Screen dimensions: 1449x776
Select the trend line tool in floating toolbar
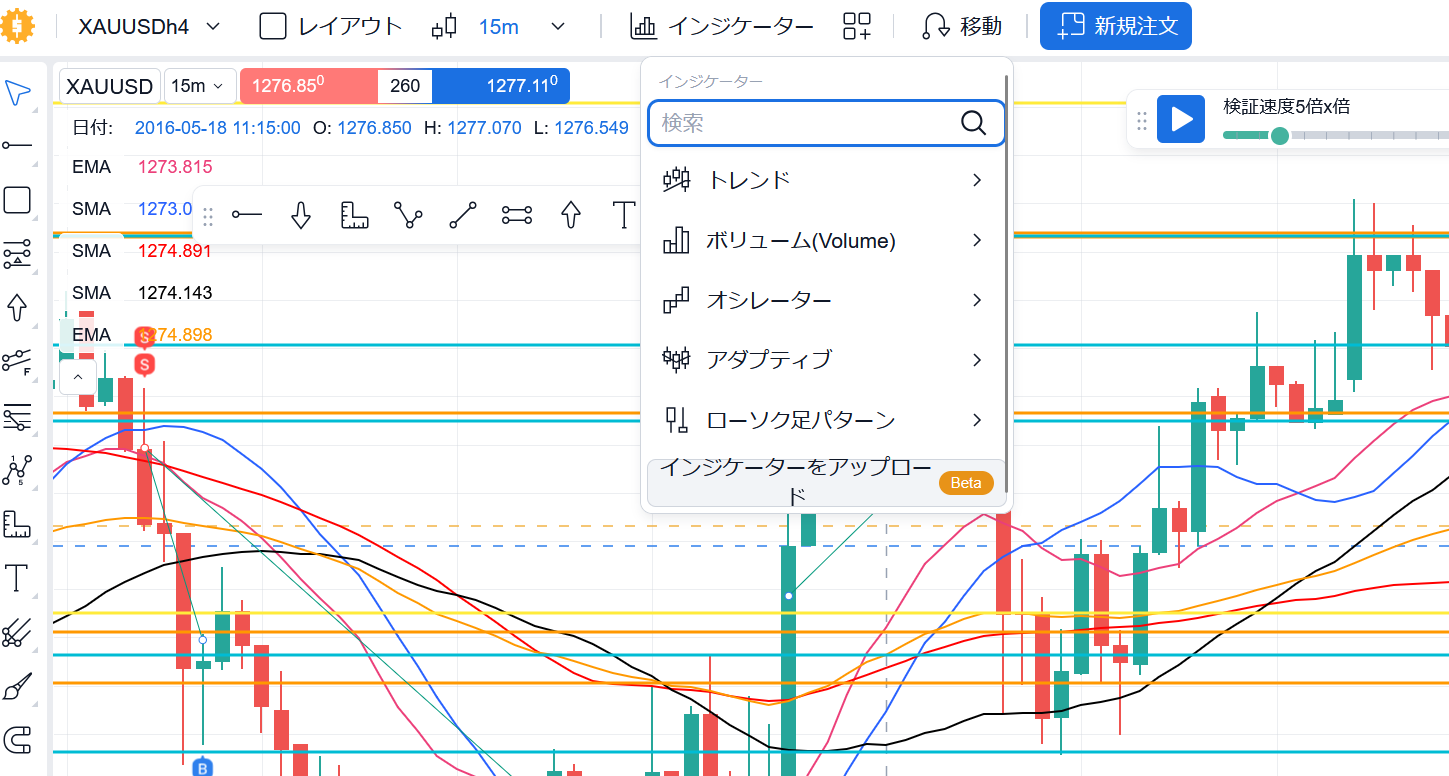(463, 215)
